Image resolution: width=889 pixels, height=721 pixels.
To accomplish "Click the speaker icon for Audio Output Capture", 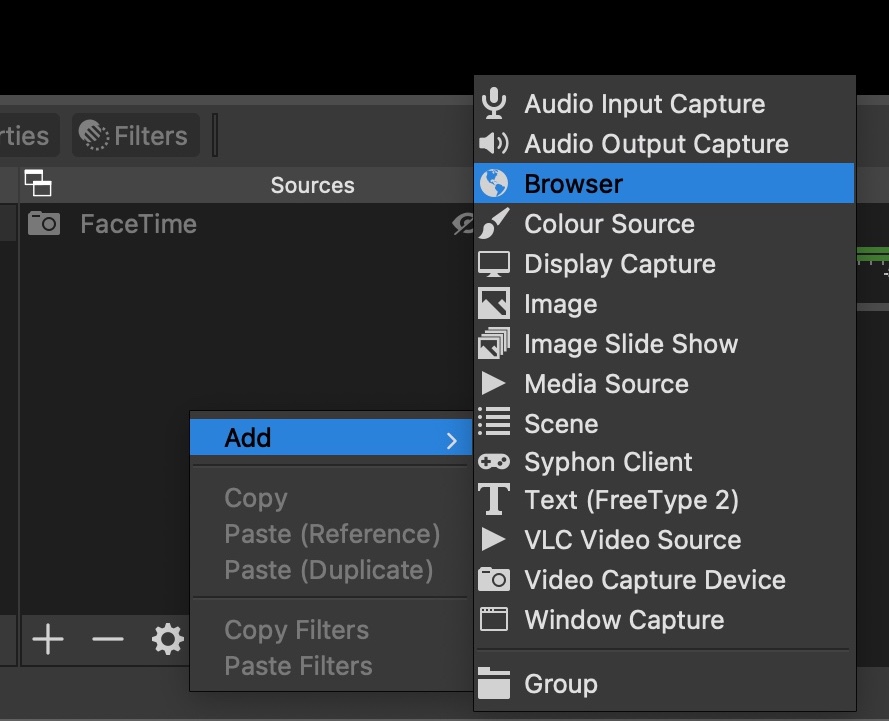I will click(x=494, y=144).
